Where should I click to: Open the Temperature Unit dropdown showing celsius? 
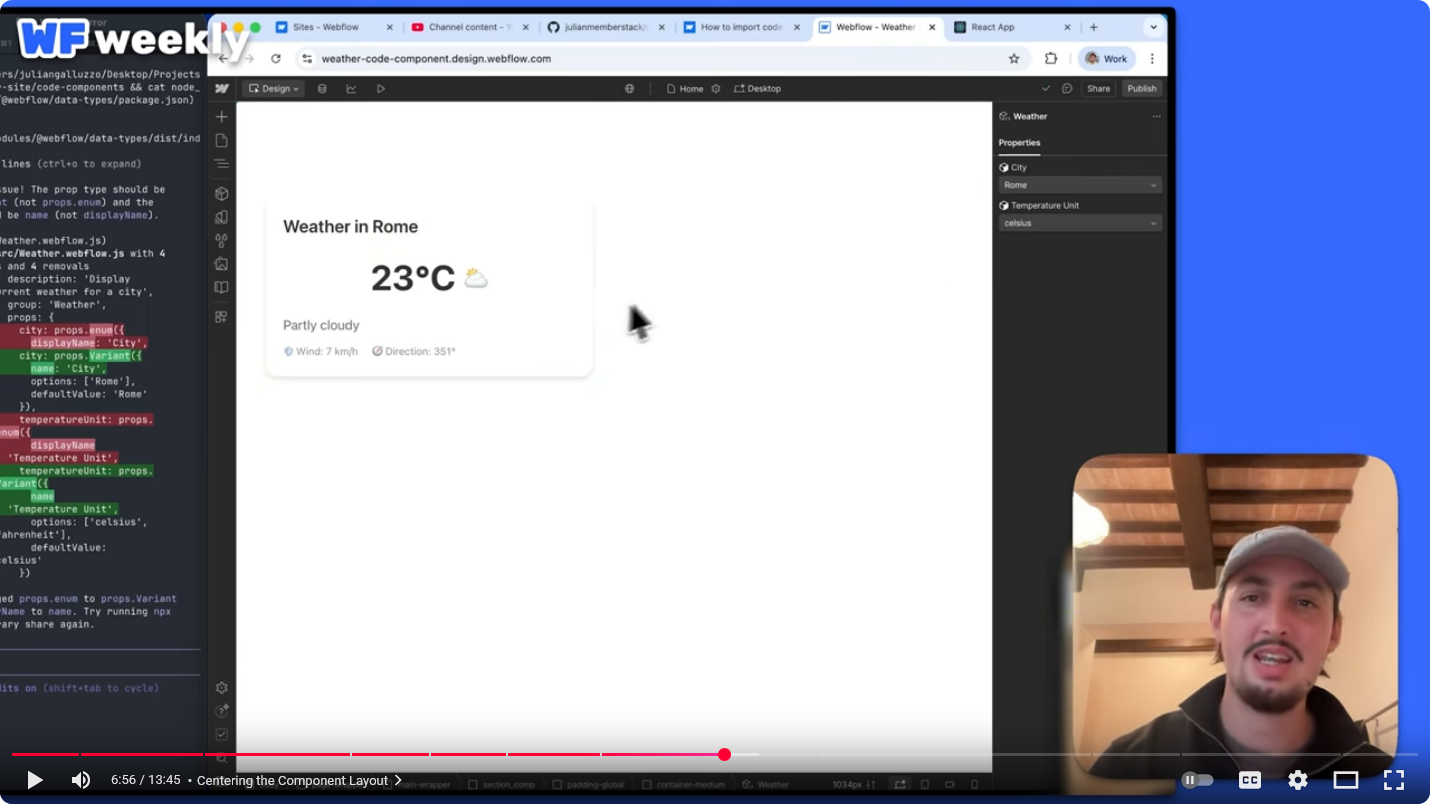[x=1080, y=223]
